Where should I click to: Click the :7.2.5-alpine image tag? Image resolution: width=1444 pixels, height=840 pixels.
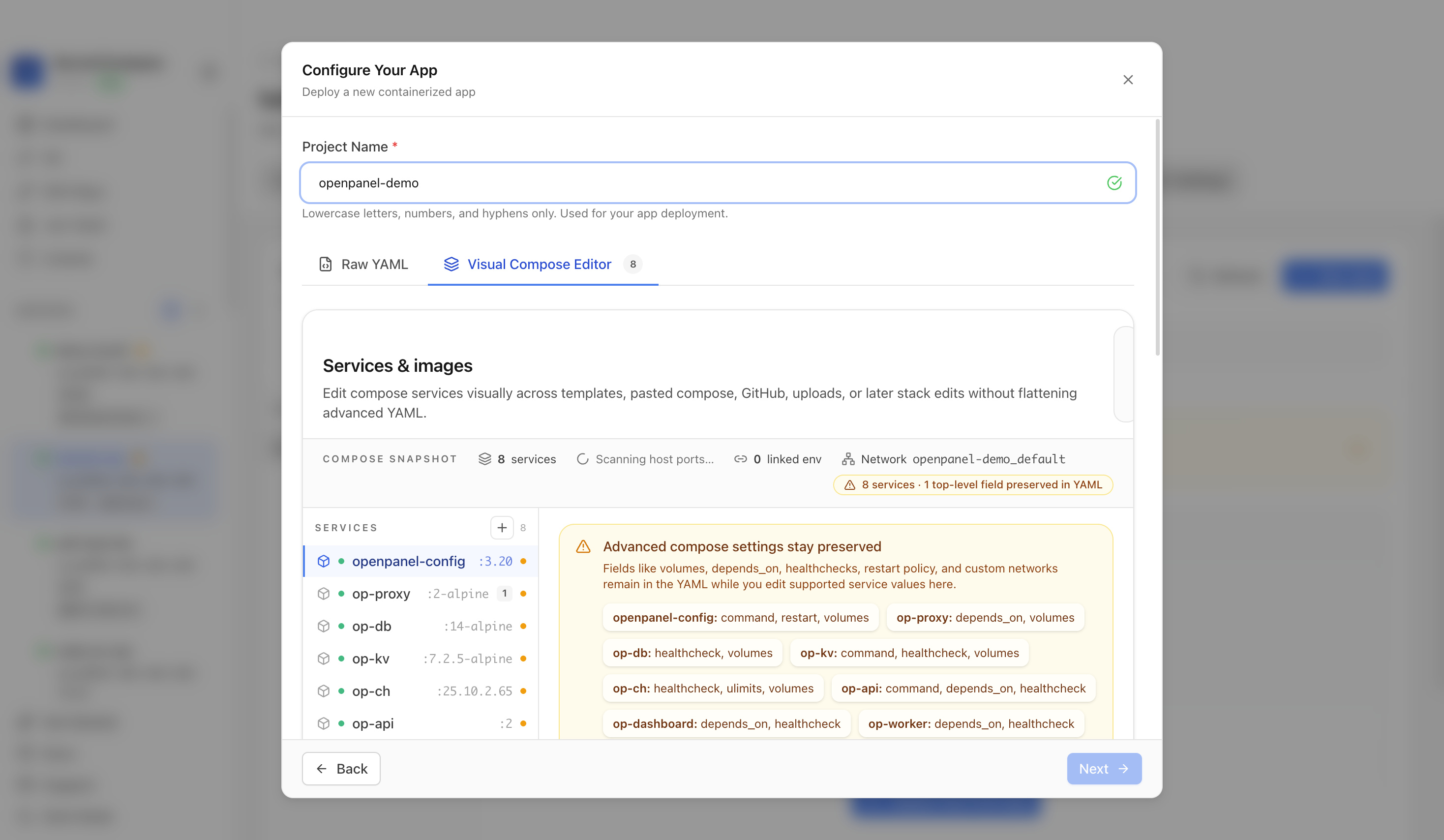(x=467, y=659)
